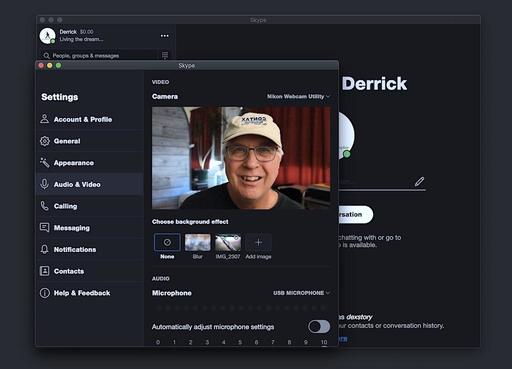Open microphone dropdown USB MICROPHONE
The image size is (512, 369).
pos(302,293)
